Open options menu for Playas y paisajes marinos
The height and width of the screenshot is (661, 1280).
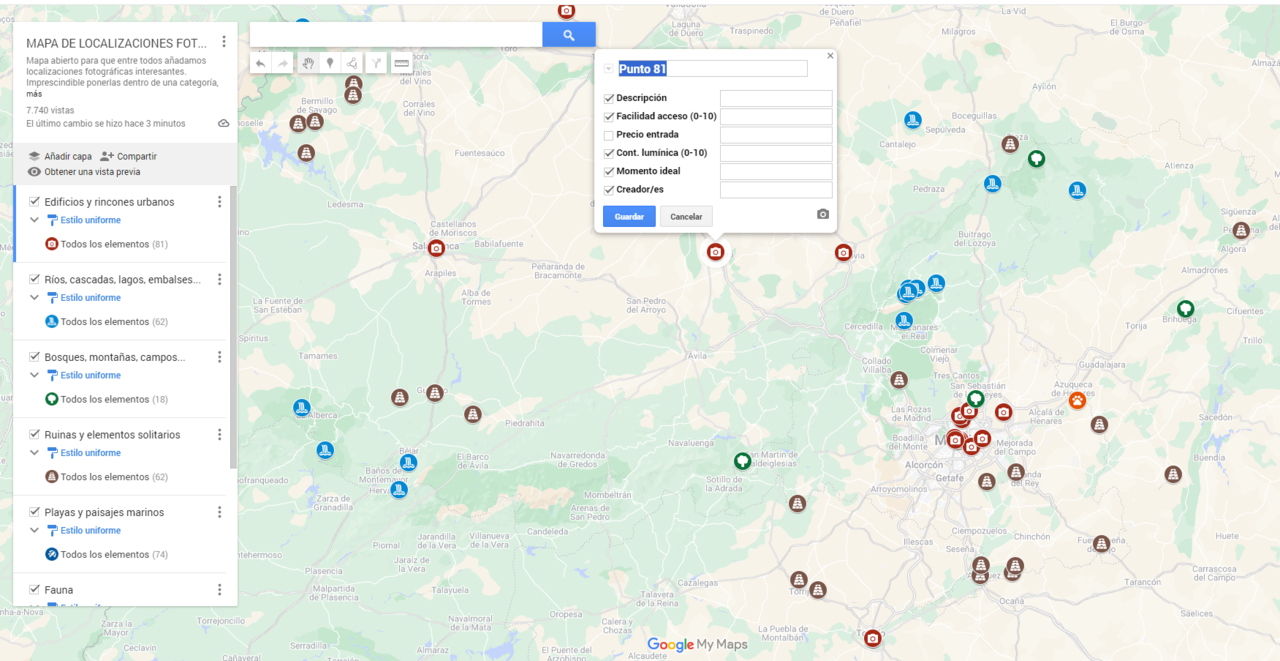pos(220,512)
